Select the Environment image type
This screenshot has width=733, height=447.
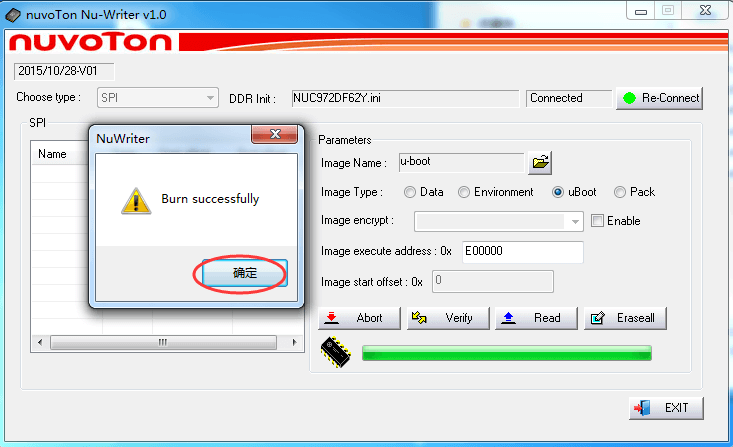(464, 192)
